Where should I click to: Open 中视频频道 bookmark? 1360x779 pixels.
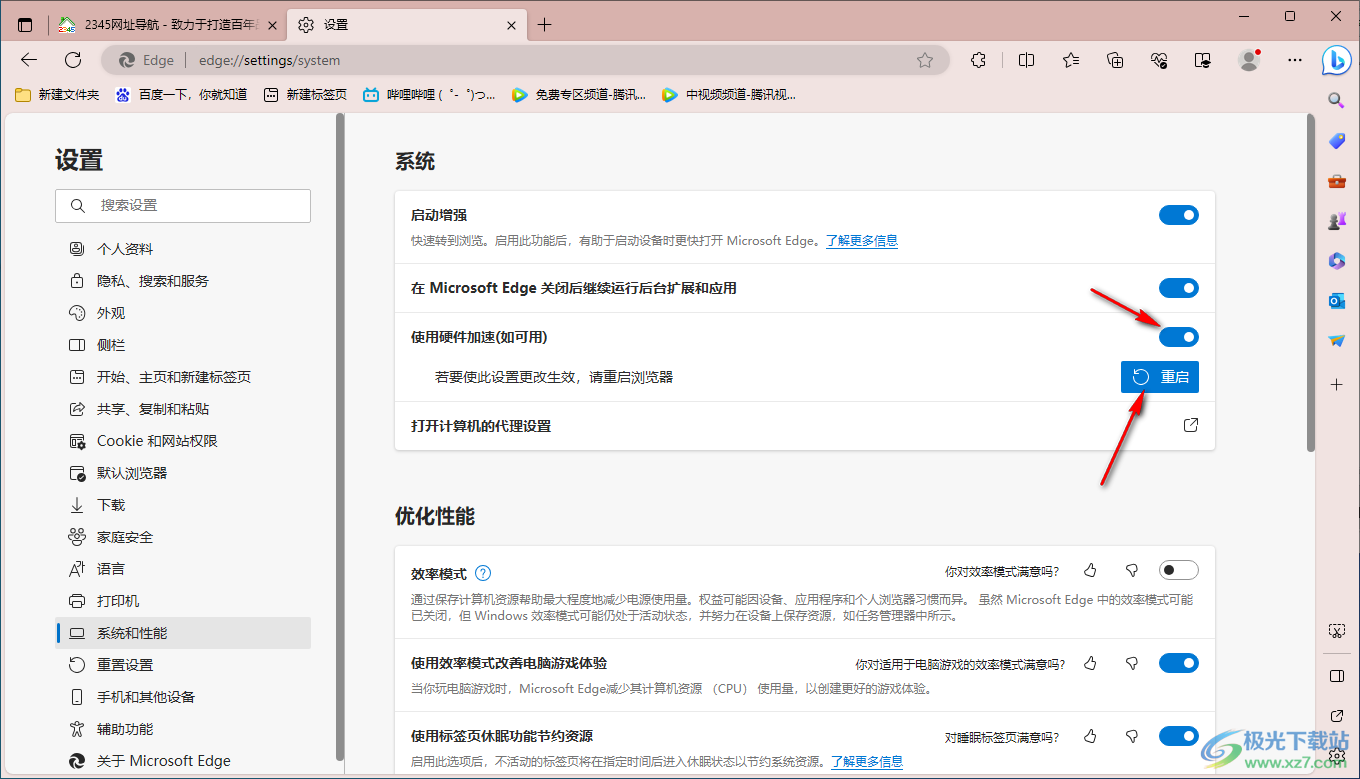(x=729, y=95)
